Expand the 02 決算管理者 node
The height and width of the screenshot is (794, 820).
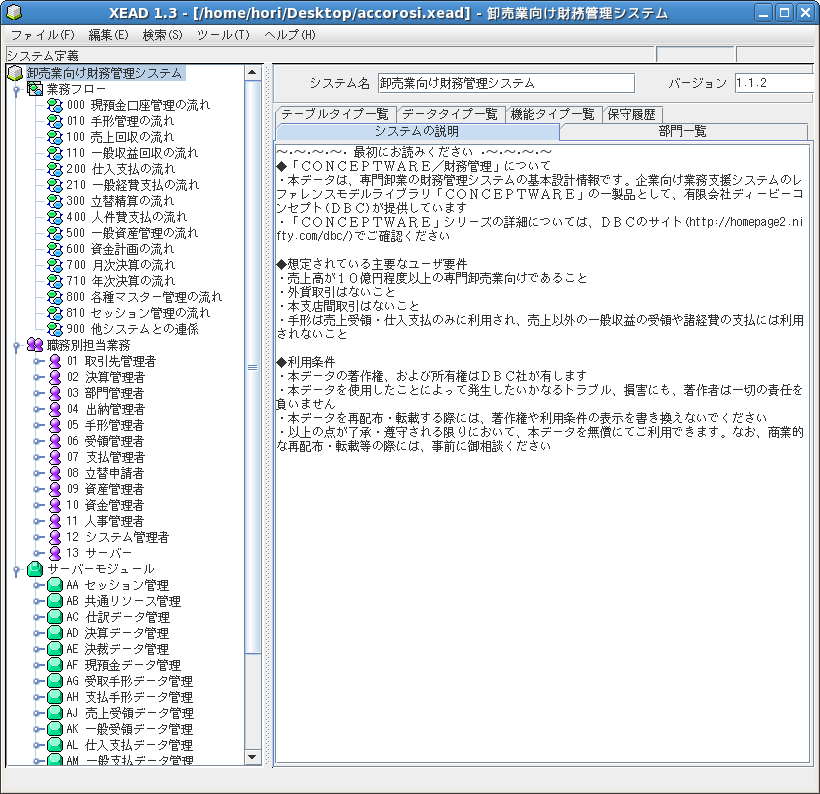[x=38, y=377]
